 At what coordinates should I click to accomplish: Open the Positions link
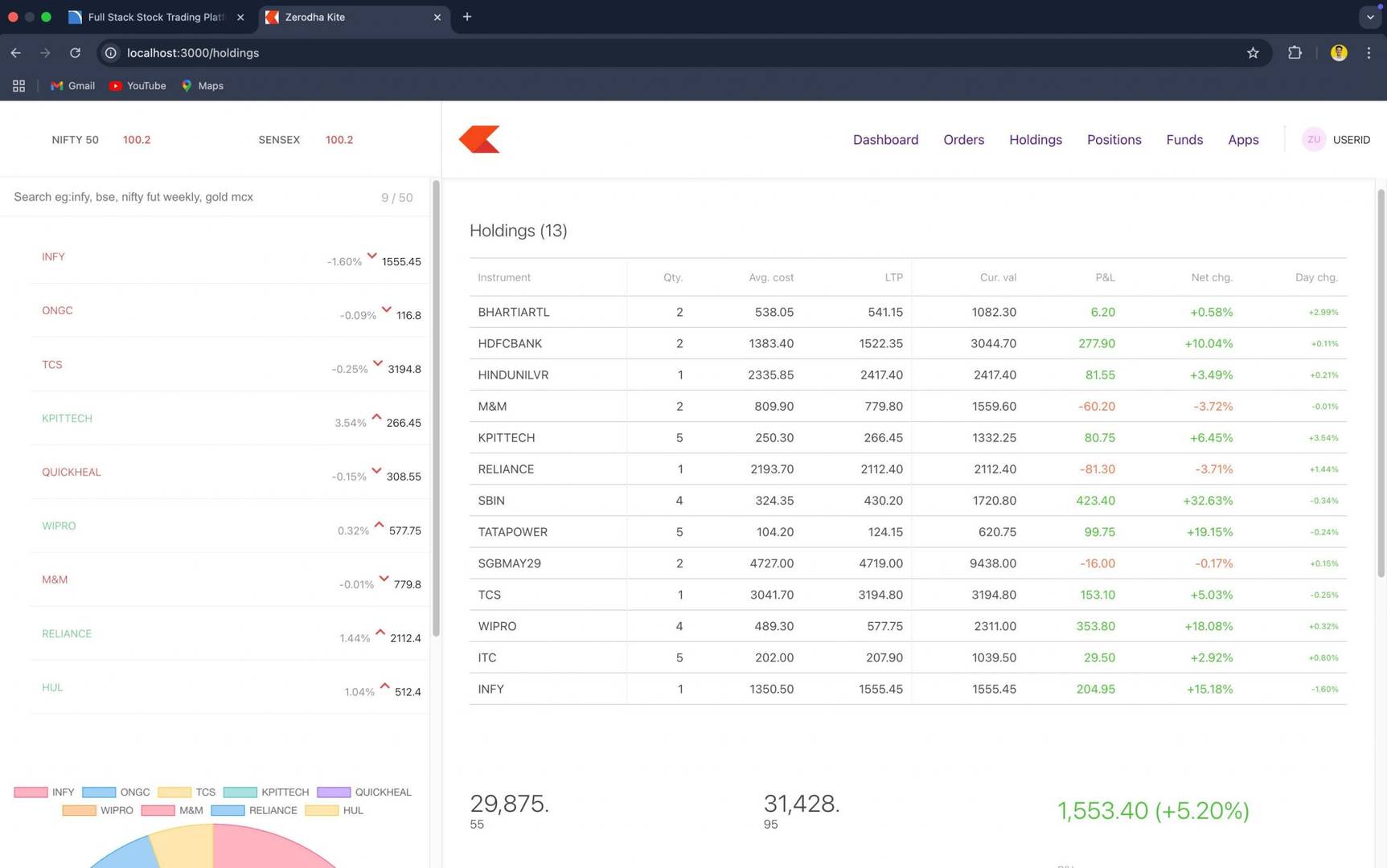pyautogui.click(x=1114, y=139)
